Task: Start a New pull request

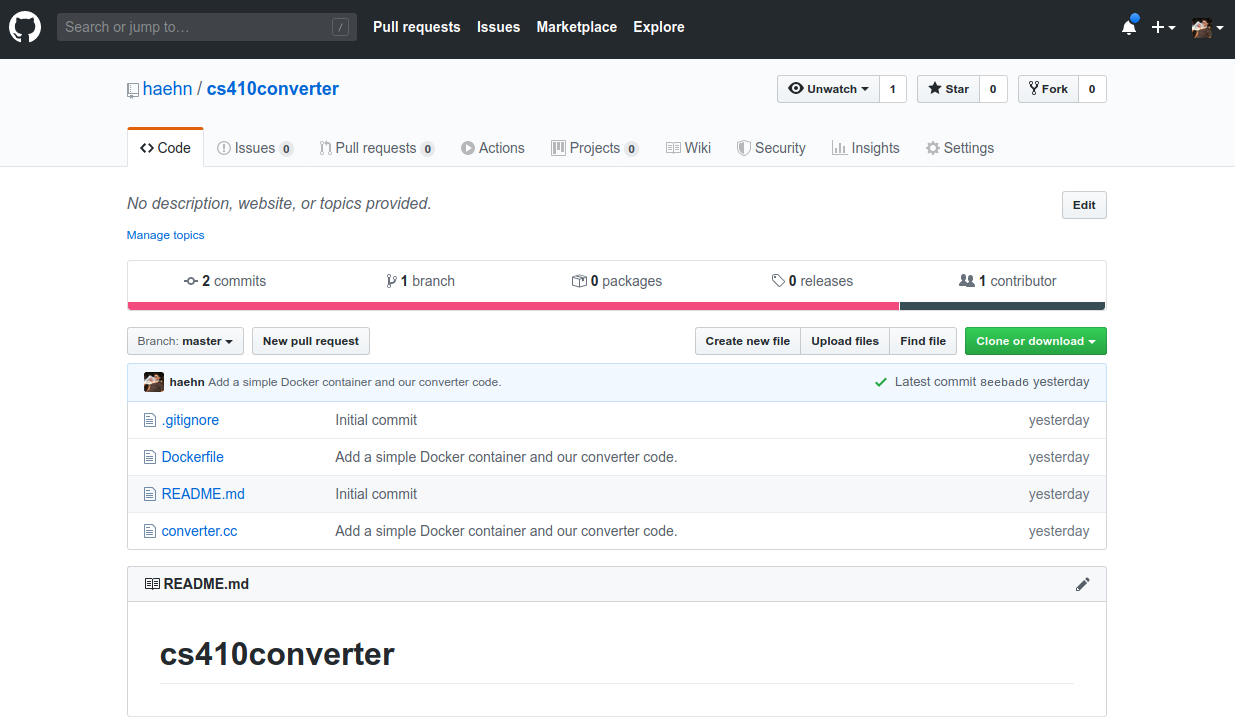Action: 311,341
